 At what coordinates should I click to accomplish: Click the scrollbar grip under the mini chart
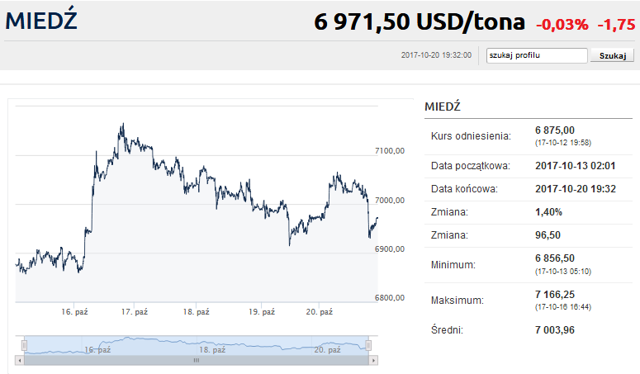pyautogui.click(x=196, y=361)
